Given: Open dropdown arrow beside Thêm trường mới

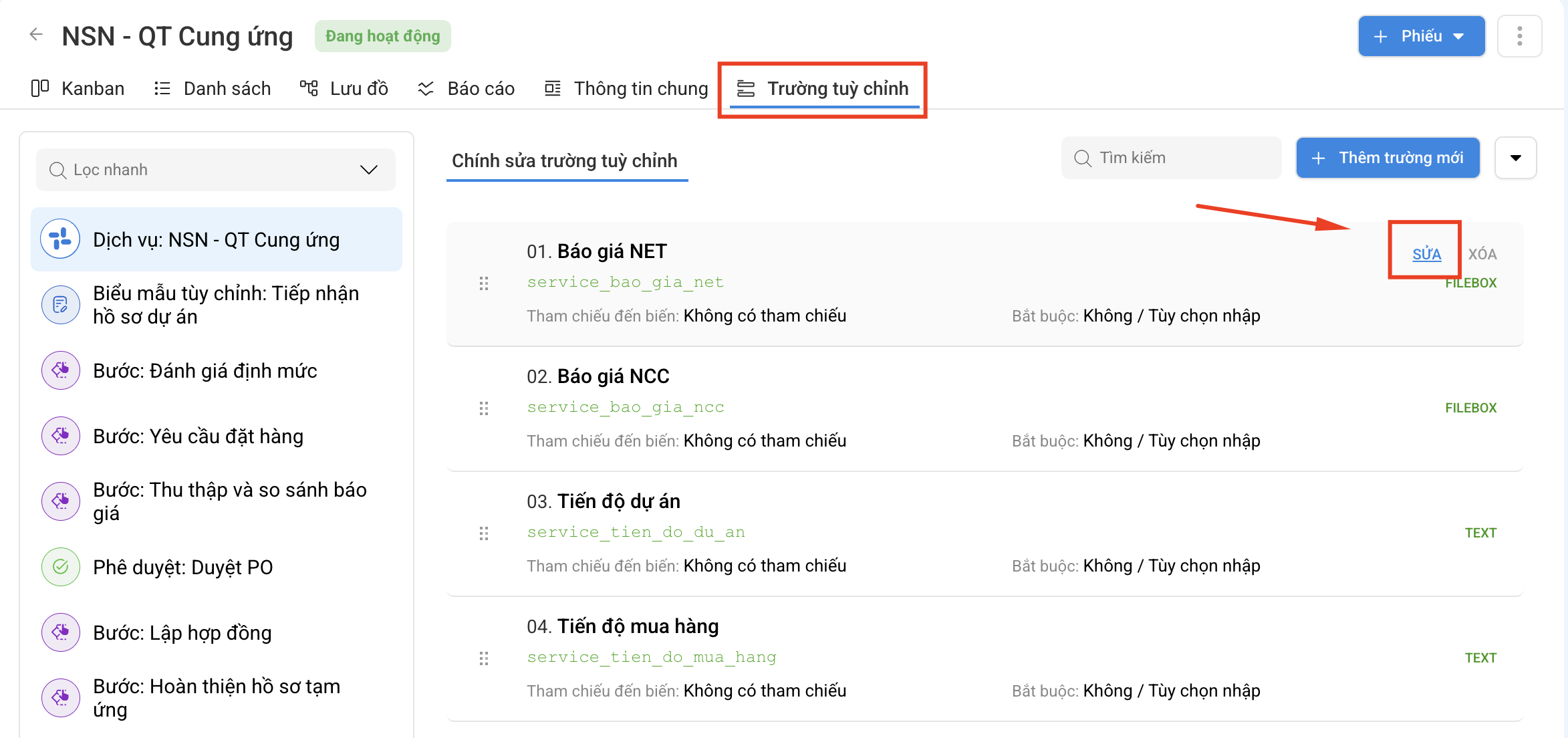Looking at the screenshot, I should (1515, 158).
